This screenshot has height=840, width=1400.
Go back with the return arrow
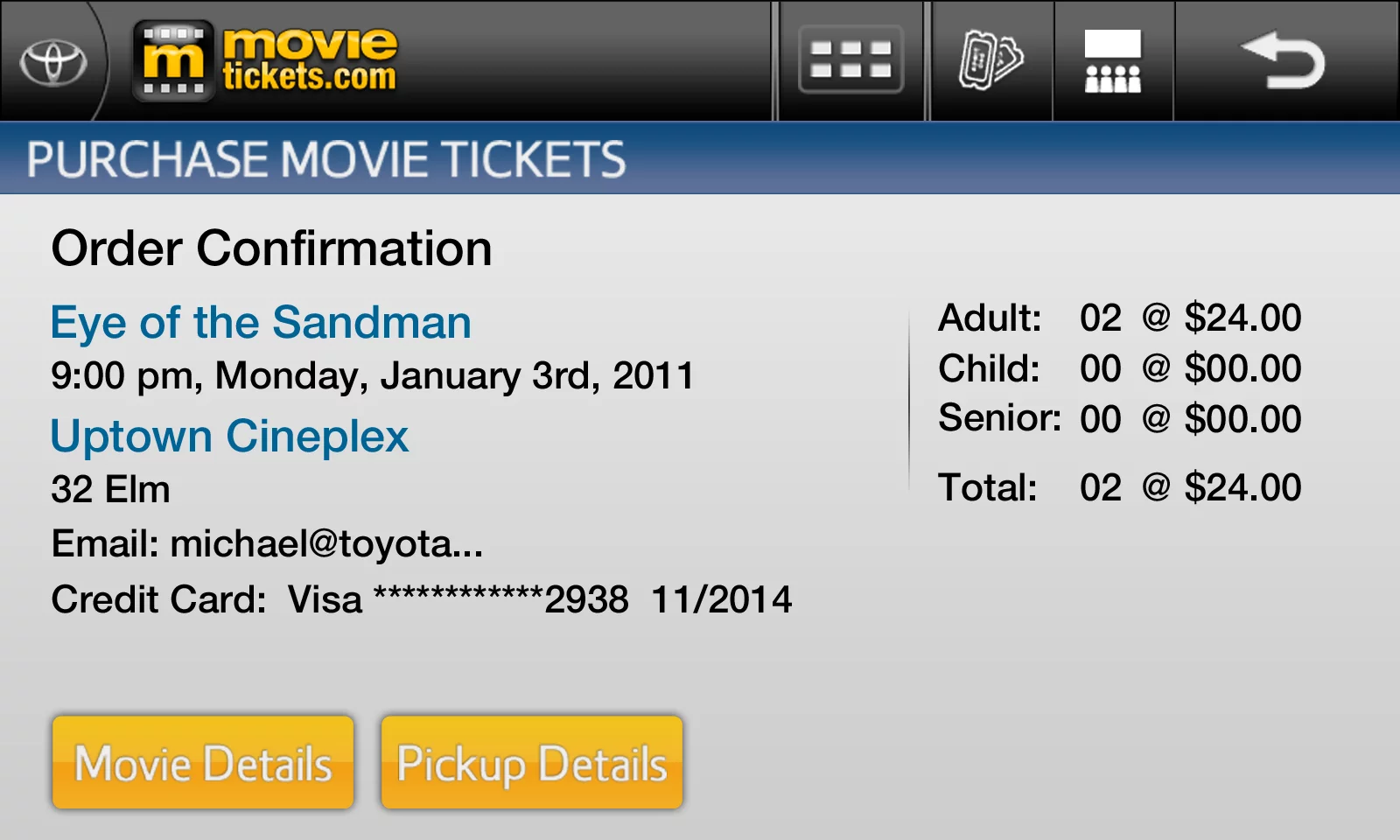point(1284,60)
